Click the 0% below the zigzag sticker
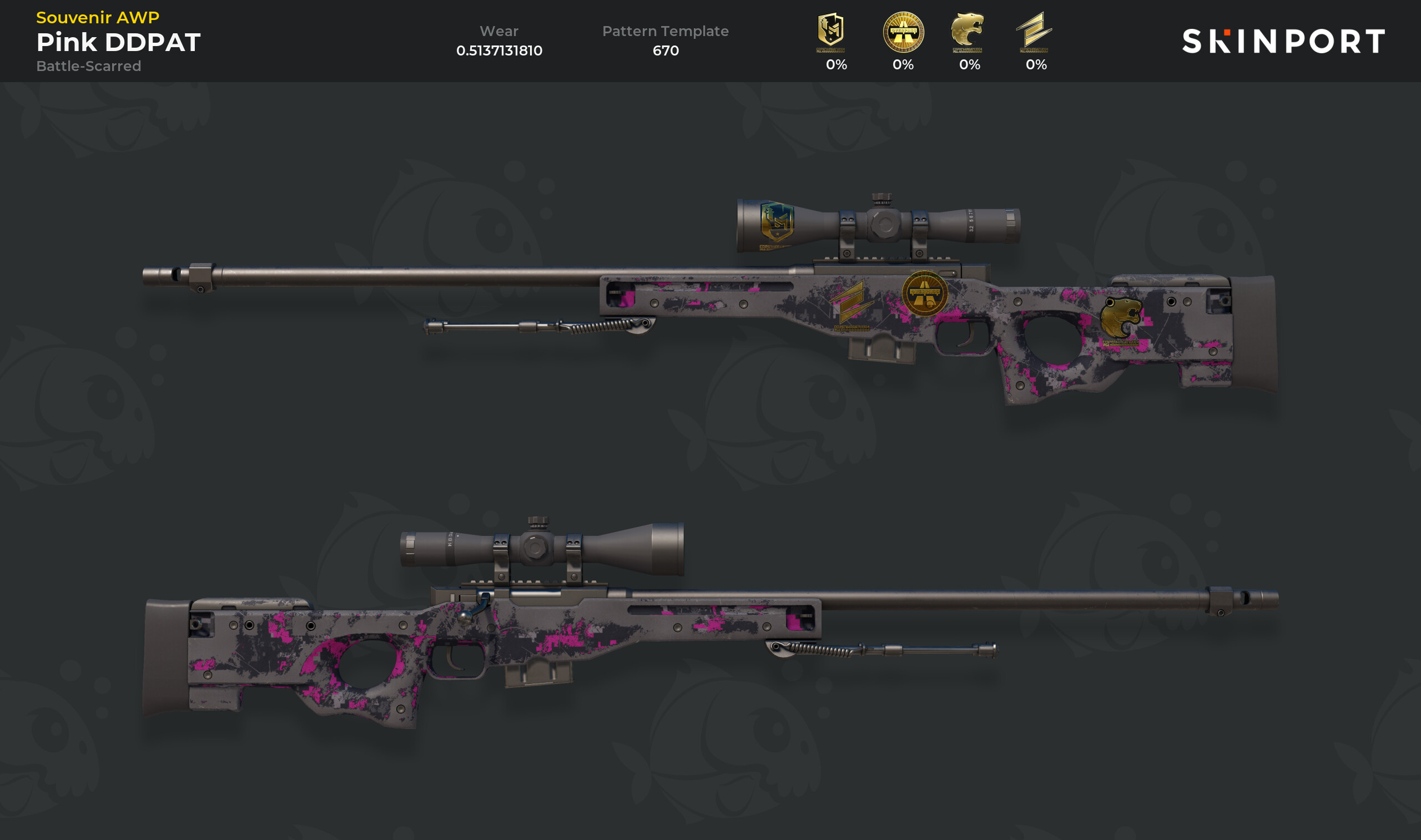Image resolution: width=1421 pixels, height=840 pixels. point(1036,64)
